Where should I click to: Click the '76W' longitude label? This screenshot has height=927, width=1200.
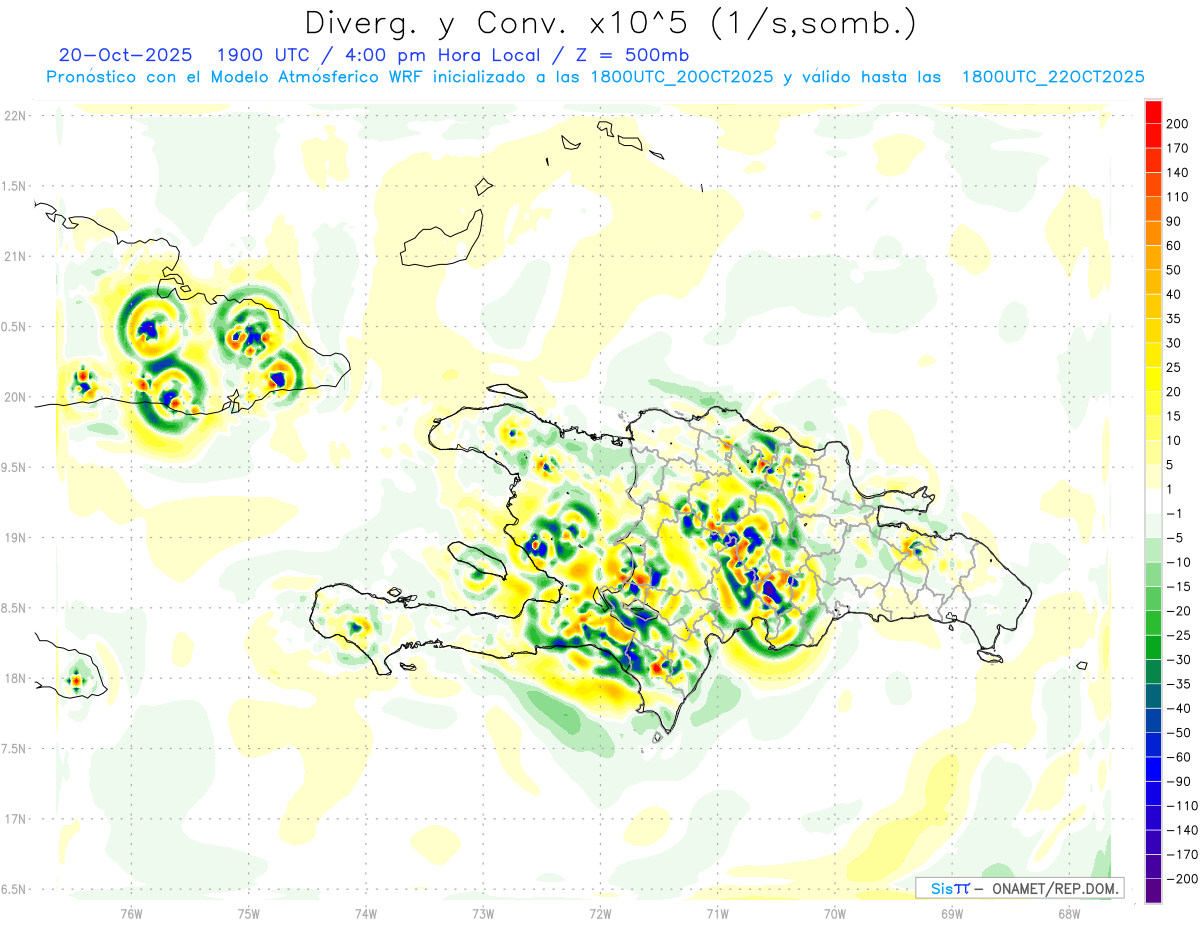(131, 913)
